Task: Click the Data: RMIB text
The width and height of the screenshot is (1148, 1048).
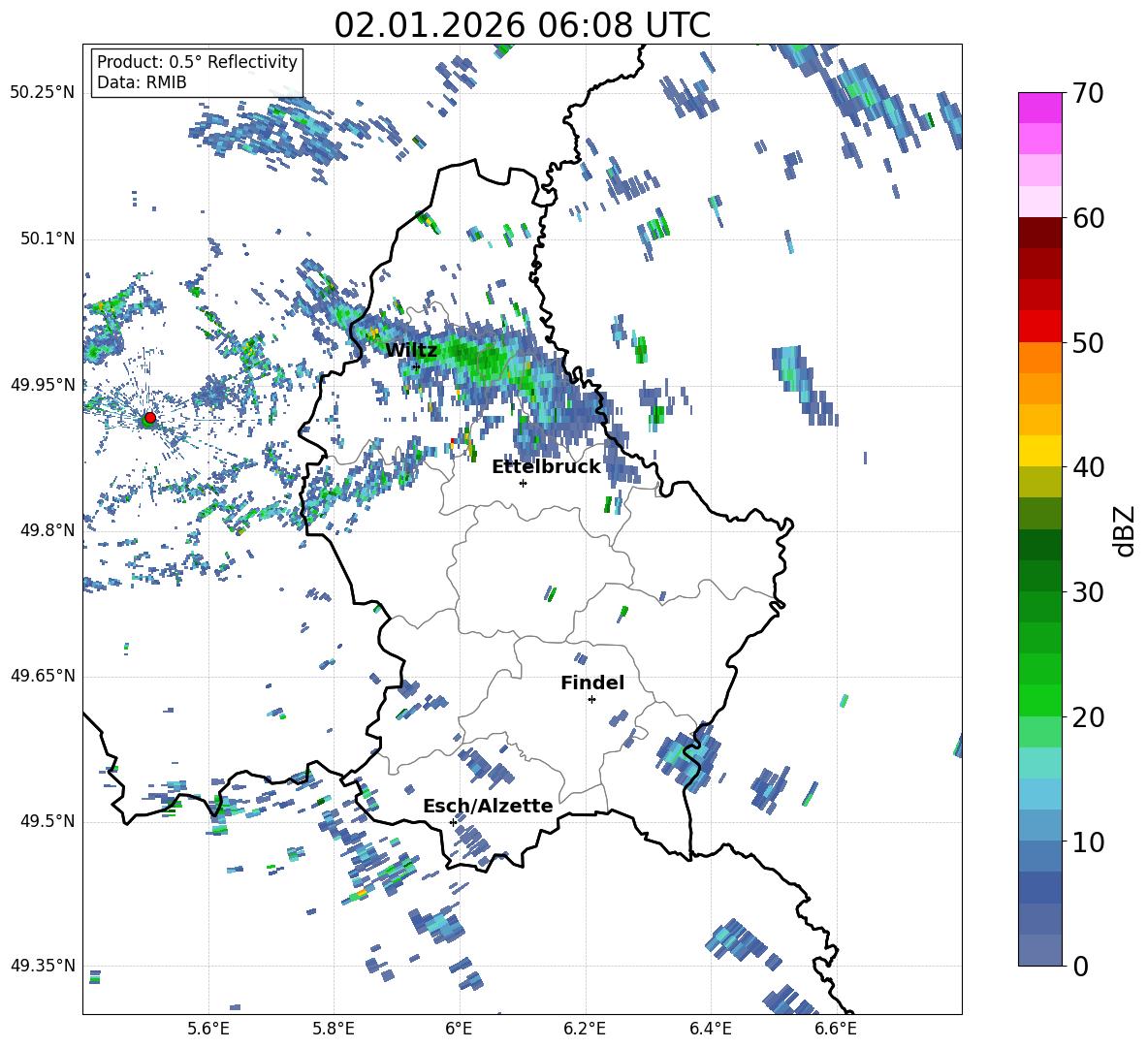Action: (x=142, y=82)
